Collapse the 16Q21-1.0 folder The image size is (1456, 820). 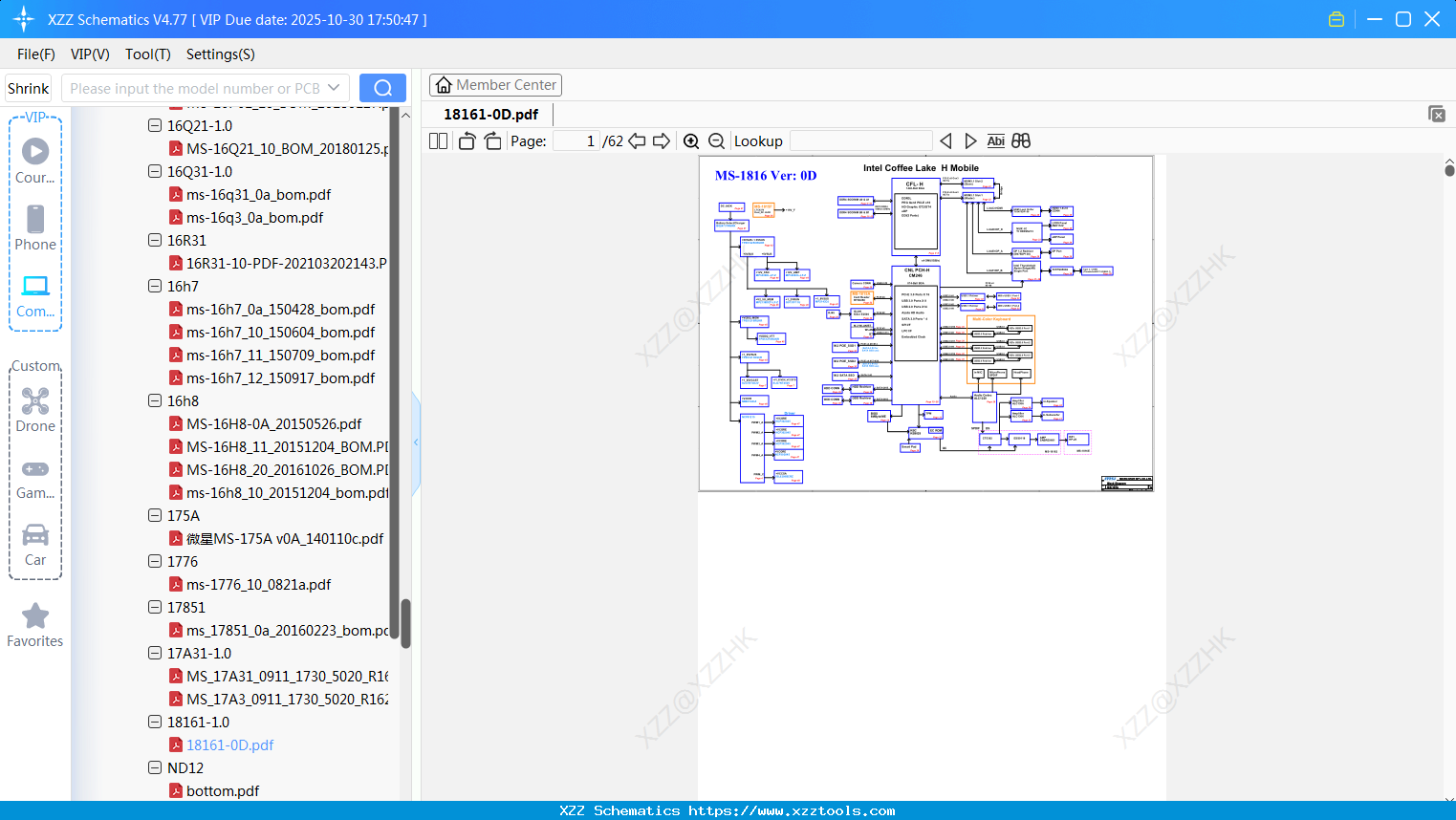155,125
